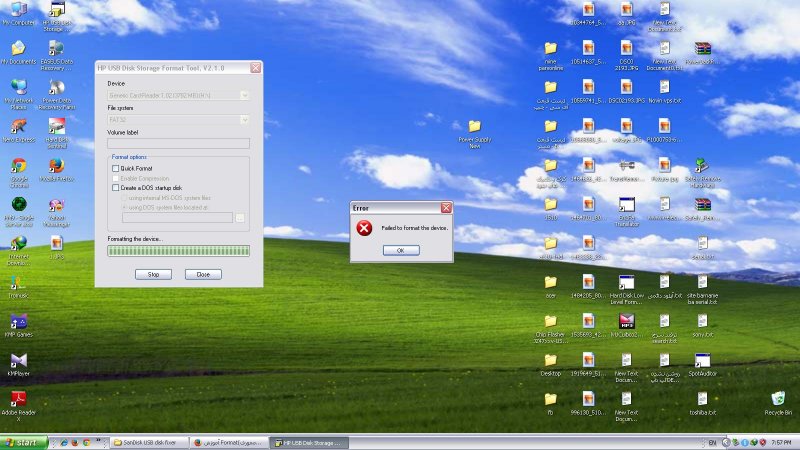The image size is (800, 450).
Task: Switch to HP USB Disk Storage taskbar button
Action: 310,443
